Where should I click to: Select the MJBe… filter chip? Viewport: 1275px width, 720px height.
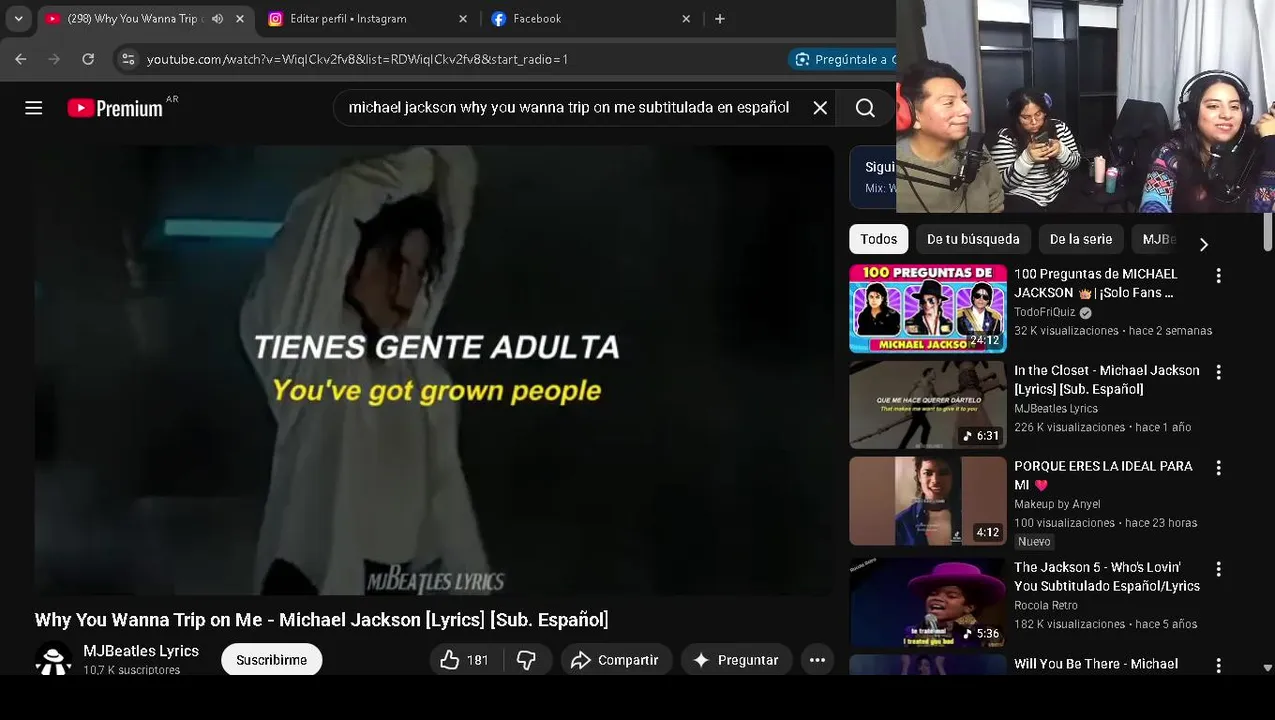click(x=1158, y=239)
